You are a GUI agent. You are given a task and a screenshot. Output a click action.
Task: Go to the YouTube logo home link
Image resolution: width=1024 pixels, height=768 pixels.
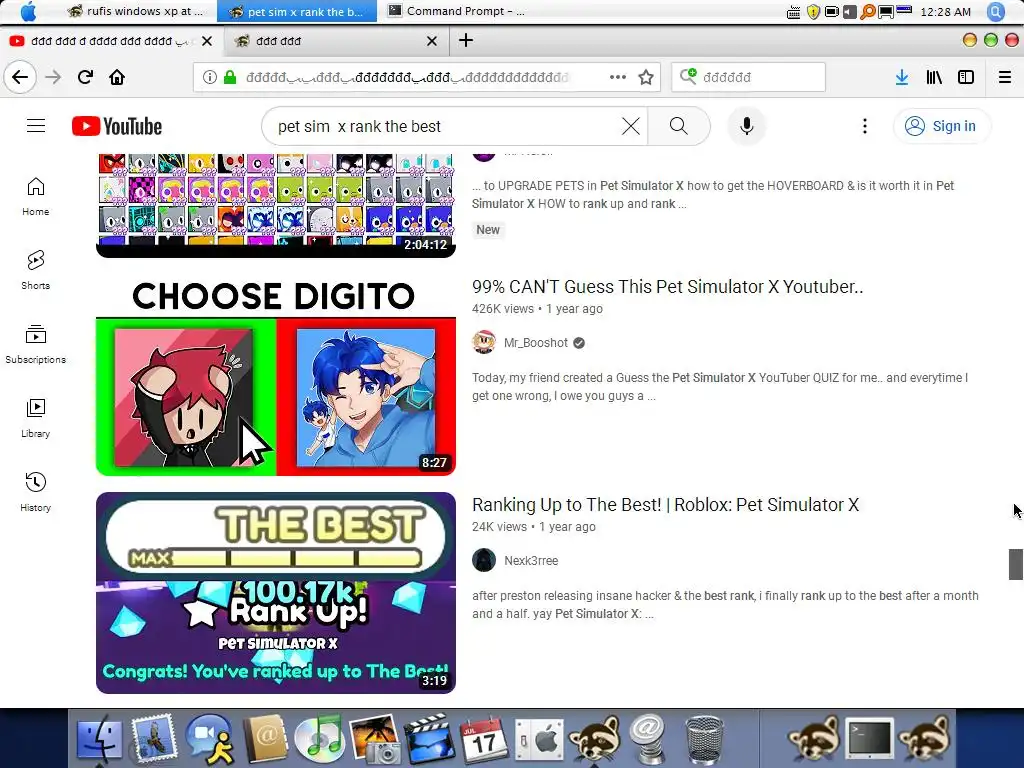point(117,126)
